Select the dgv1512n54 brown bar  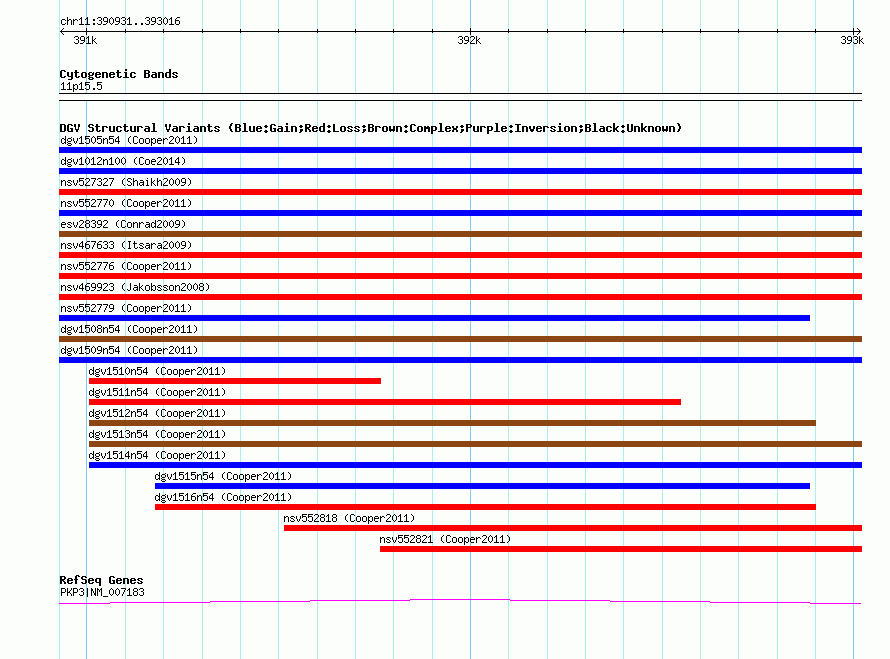(x=452, y=423)
